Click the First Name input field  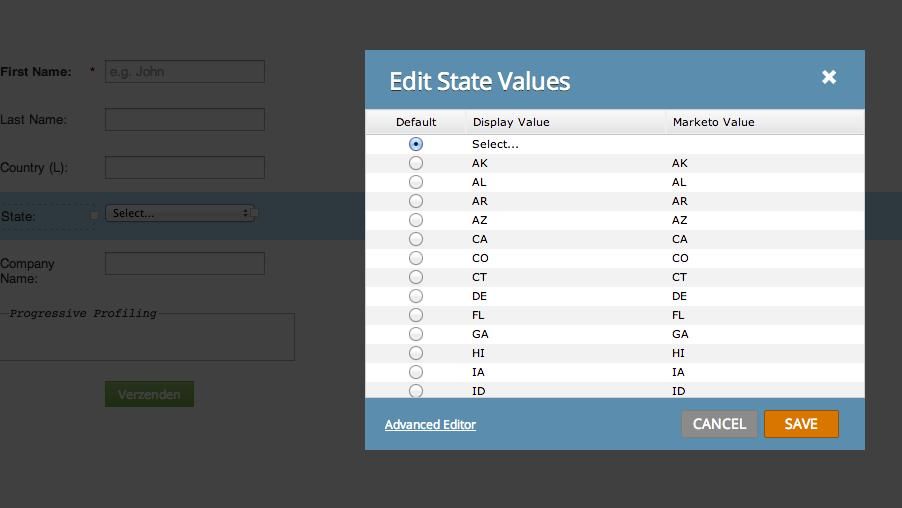tap(185, 72)
